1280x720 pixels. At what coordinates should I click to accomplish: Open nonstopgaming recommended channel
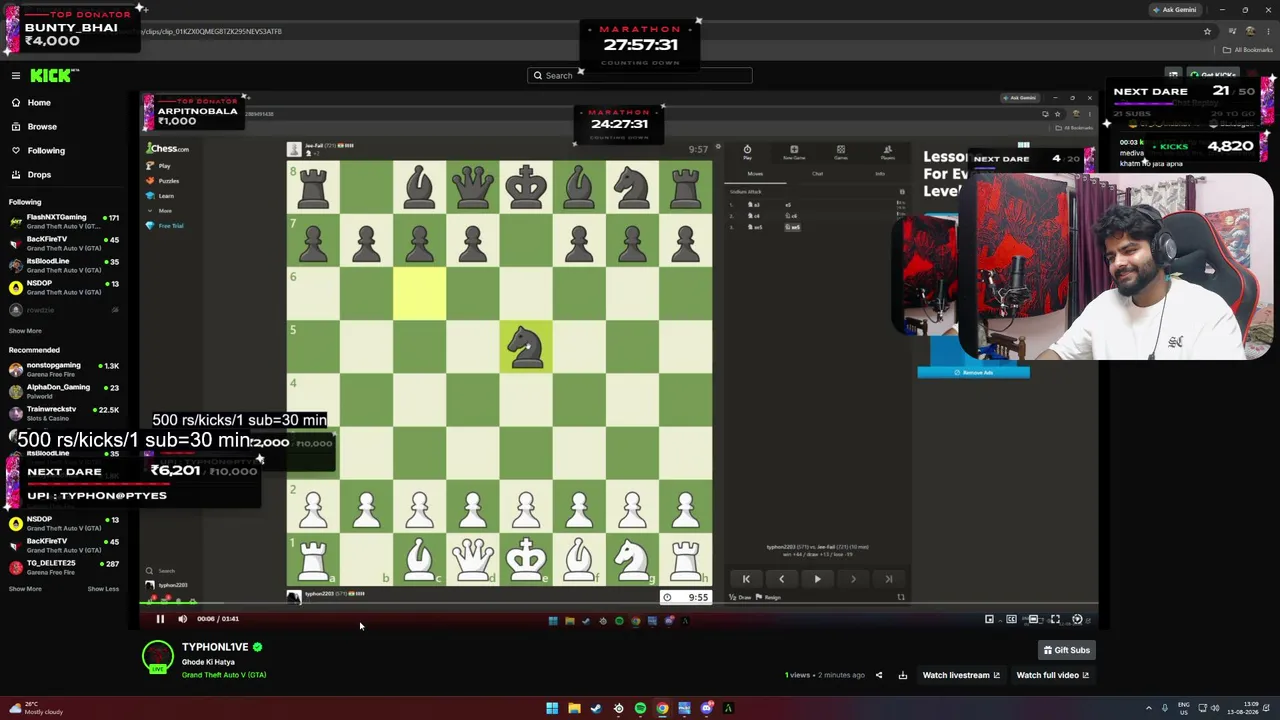point(64,369)
